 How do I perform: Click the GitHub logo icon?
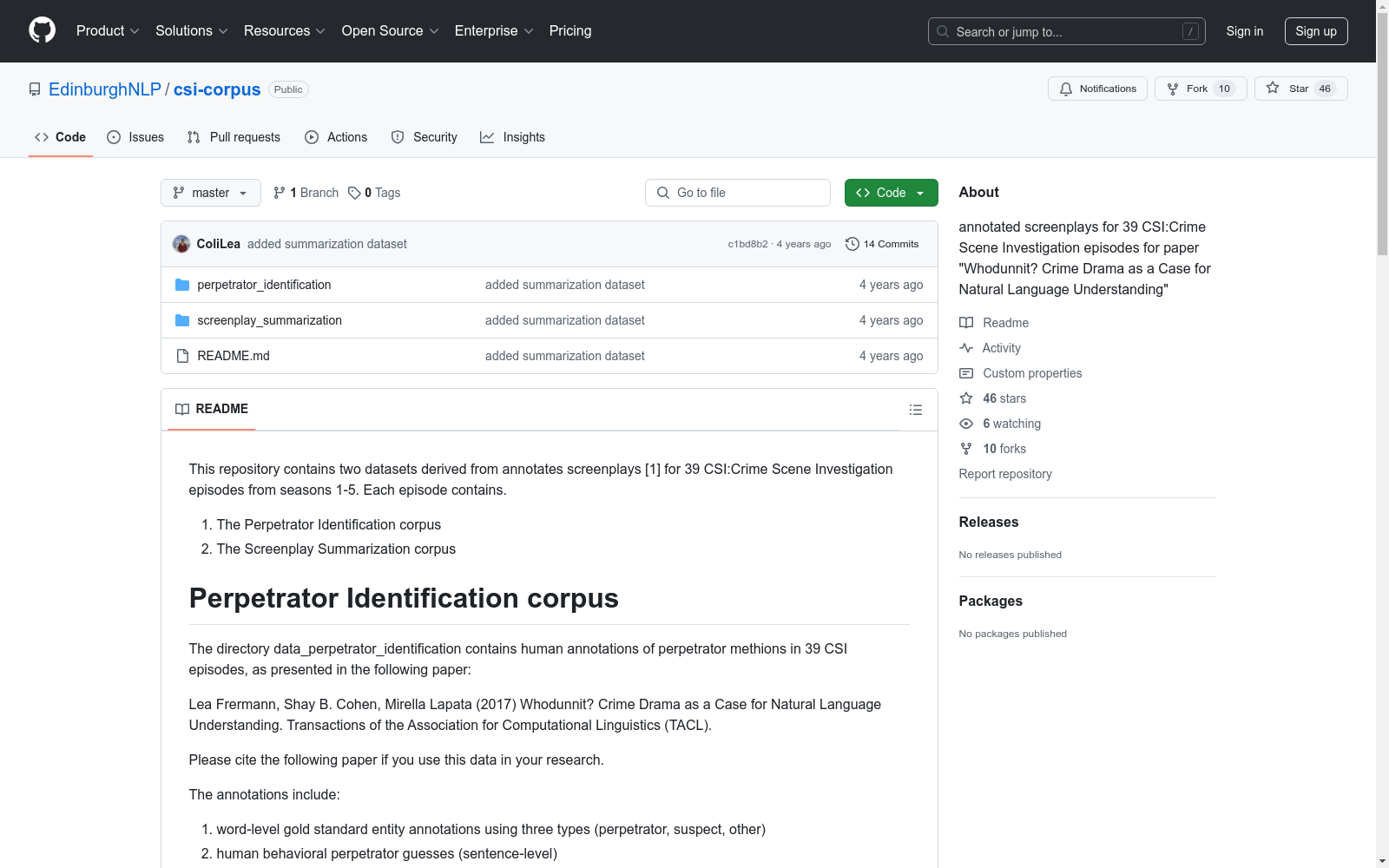coord(42,30)
